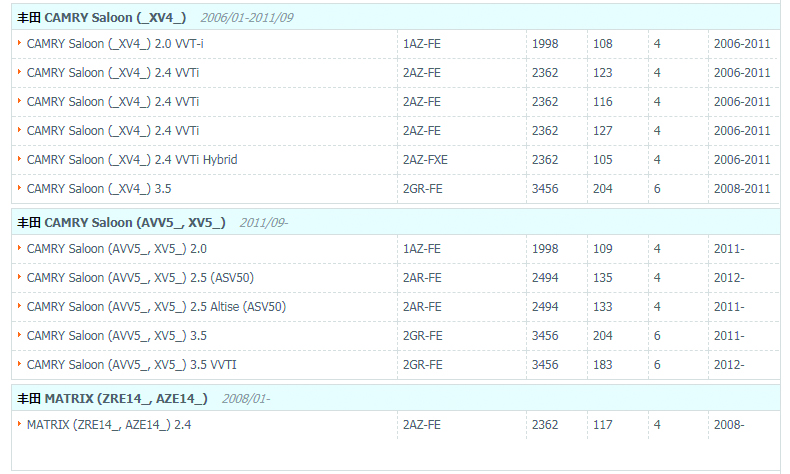Click orange arrow beside CAMRY Saloon (_XV4_) 2.0 VVT-i

(x=19, y=43)
